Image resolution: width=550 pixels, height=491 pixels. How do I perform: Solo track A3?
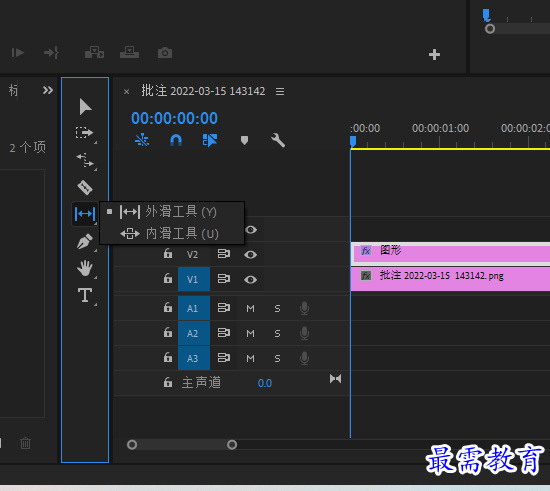tap(277, 358)
